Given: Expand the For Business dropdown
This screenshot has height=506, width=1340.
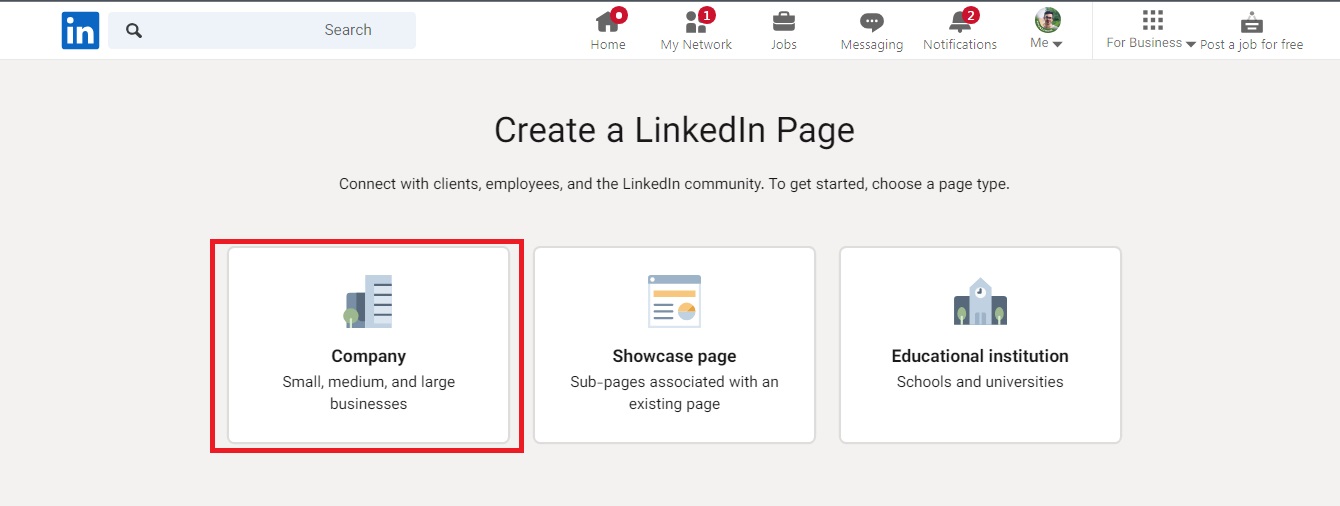Looking at the screenshot, I should (1190, 44).
